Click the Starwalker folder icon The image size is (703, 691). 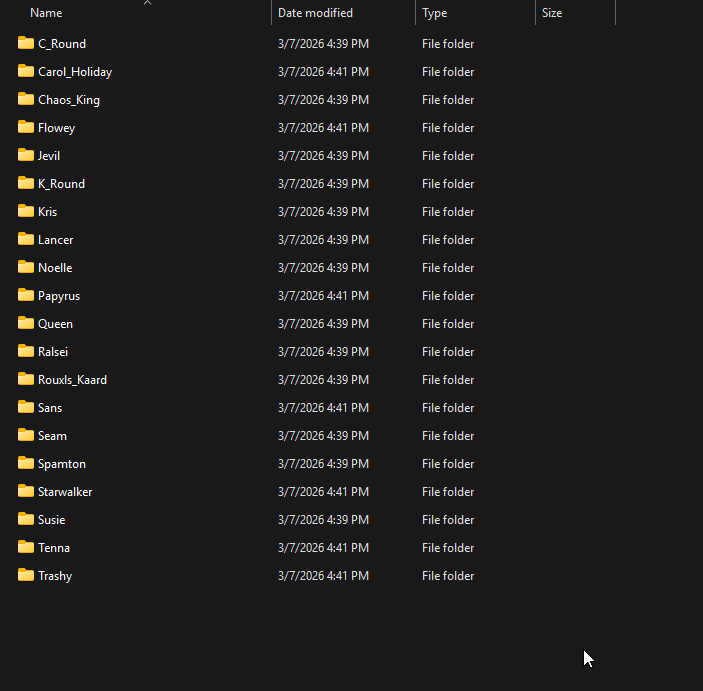point(26,491)
